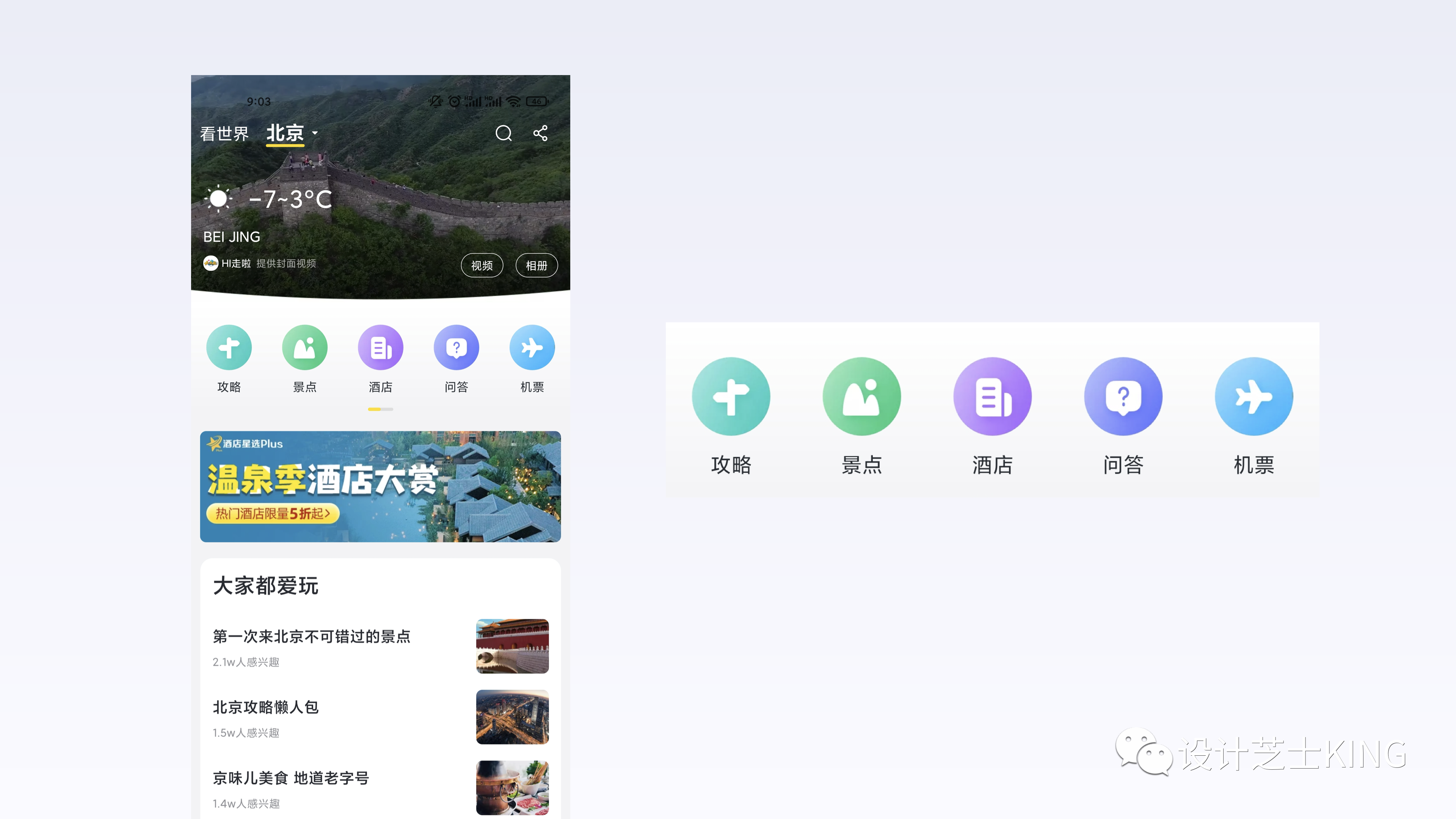The image size is (1456, 819).
Task: Open 北京攻略懒人包 list item
Action: [x=266, y=707]
